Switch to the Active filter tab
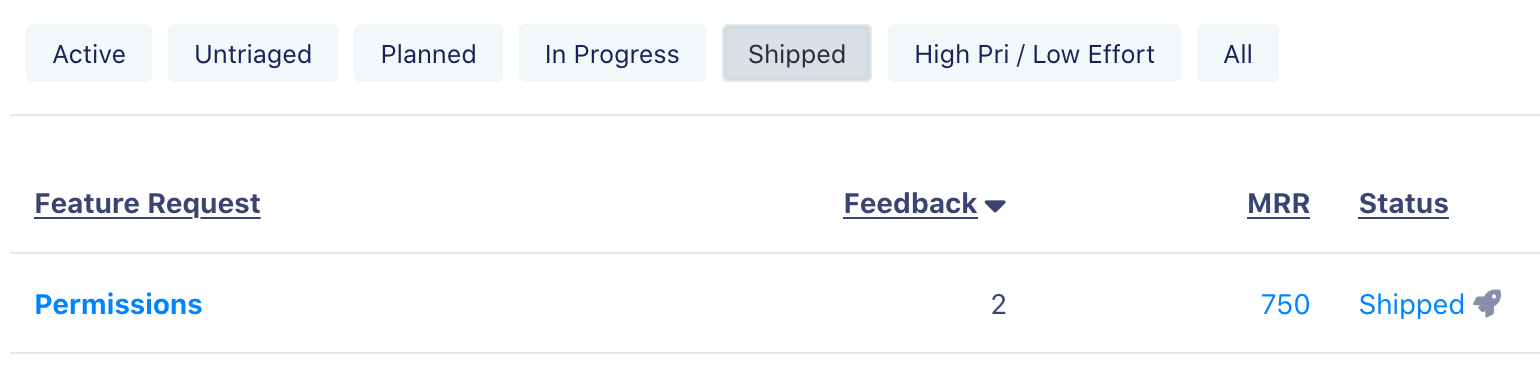Viewport: 1540px width, 390px height. [x=89, y=54]
